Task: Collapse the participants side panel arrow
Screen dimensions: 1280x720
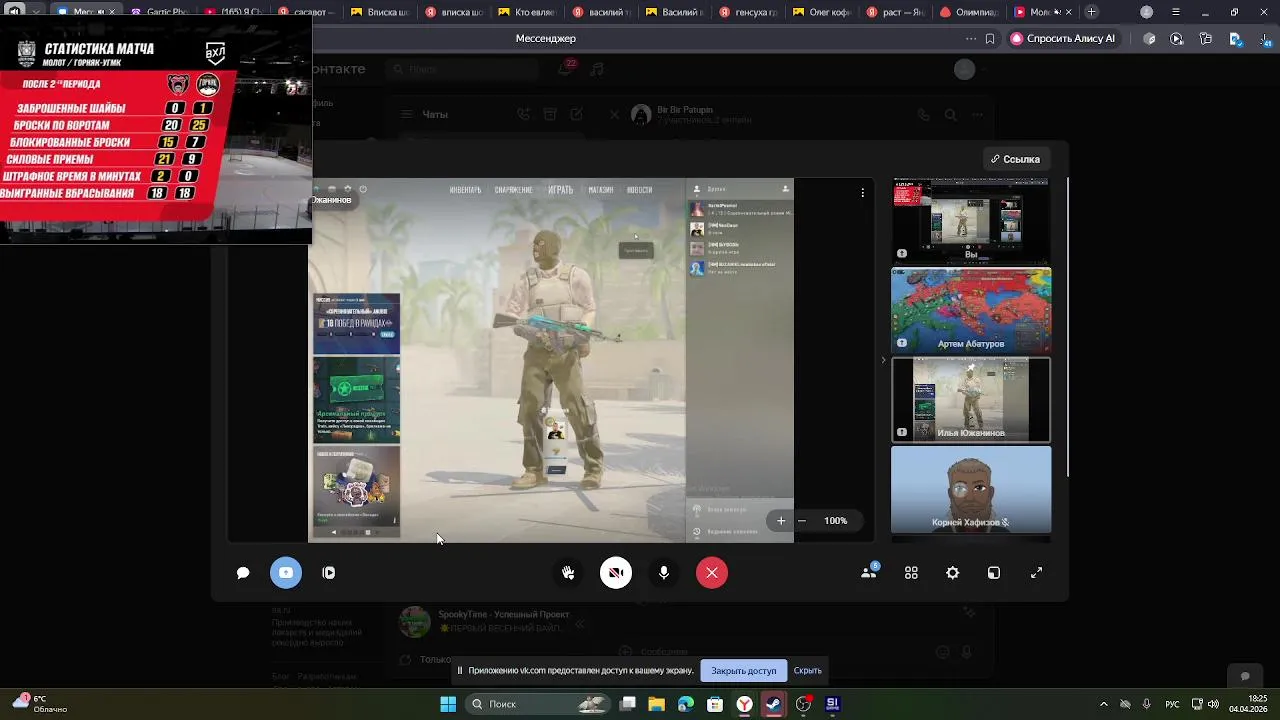Action: [x=882, y=360]
